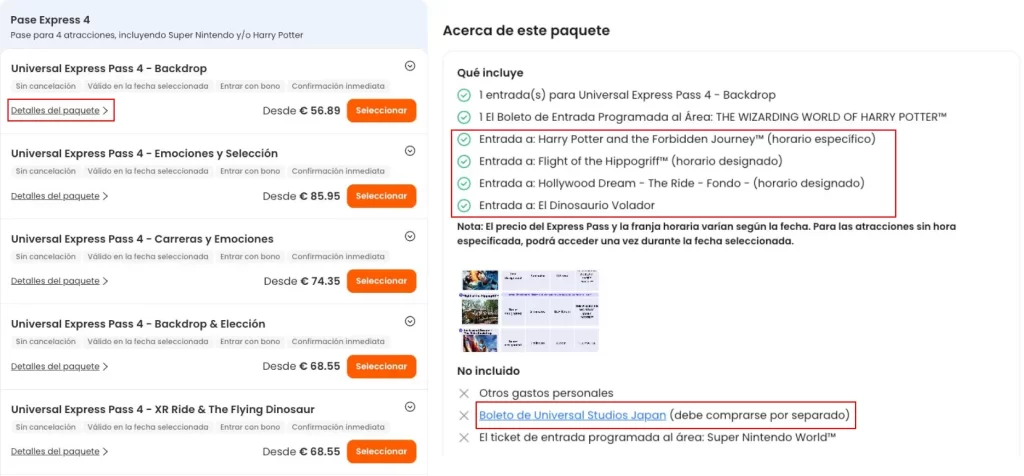Open Detalles del paquete for Backdrop pass
The image size is (1024, 476).
click(59, 110)
